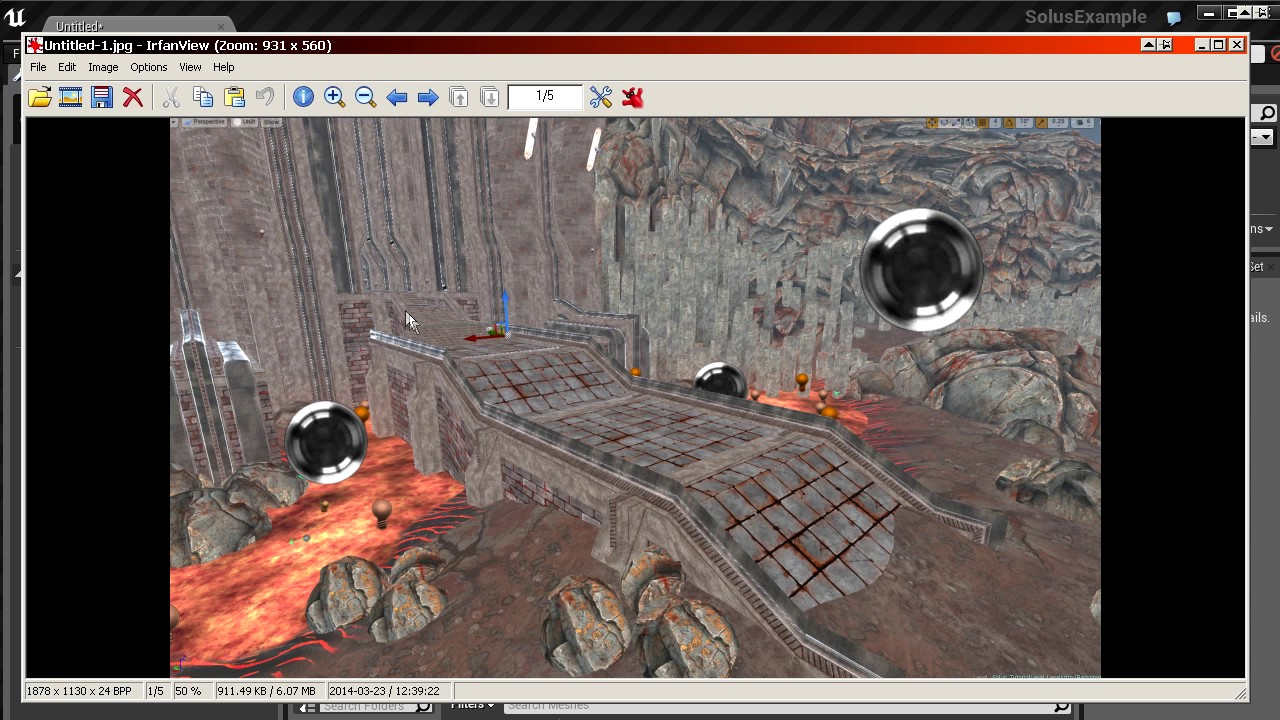
Task: Click the Unreal Engine logo in the background window
Action: (x=14, y=17)
